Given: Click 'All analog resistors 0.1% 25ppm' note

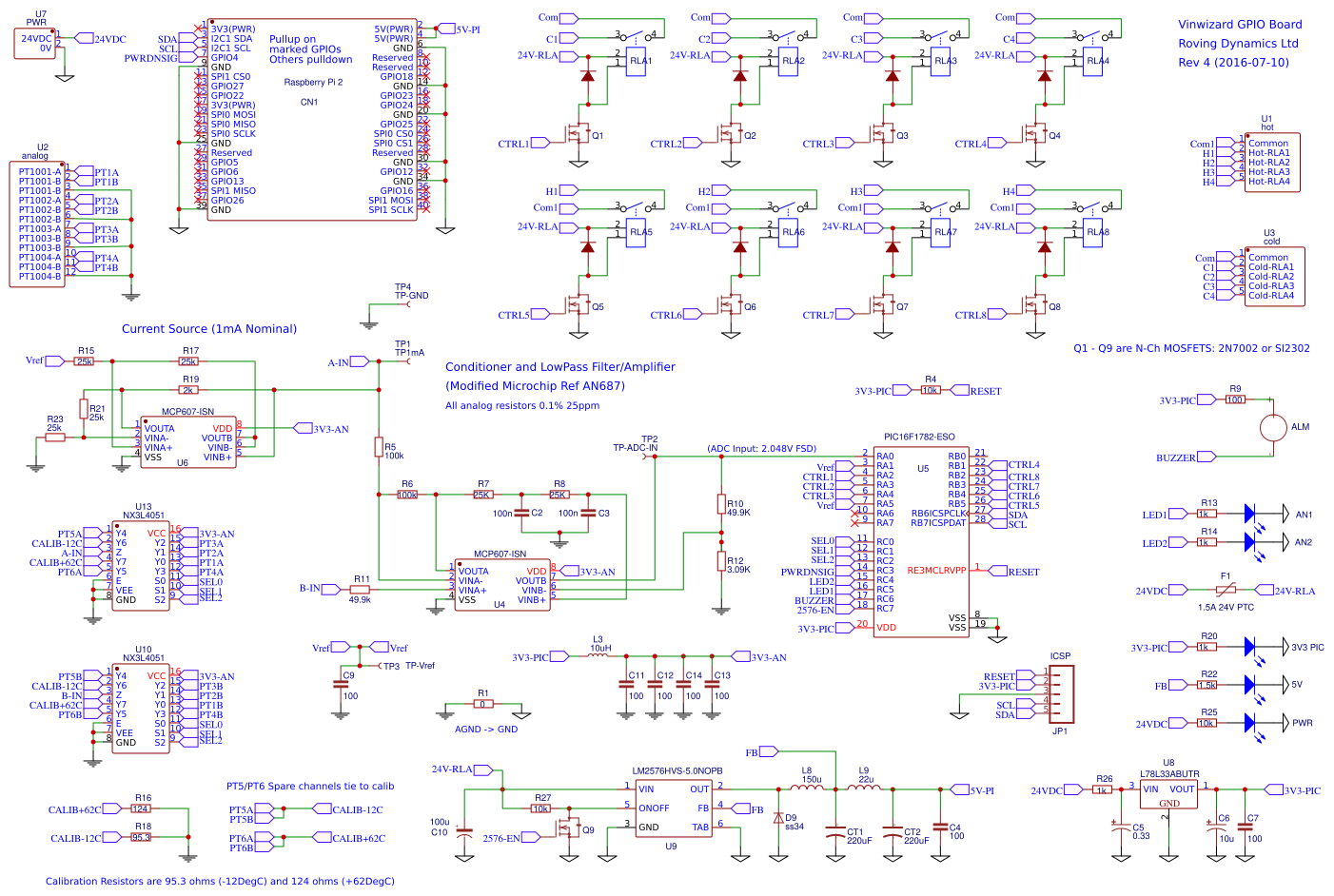Looking at the screenshot, I should 522,405.
